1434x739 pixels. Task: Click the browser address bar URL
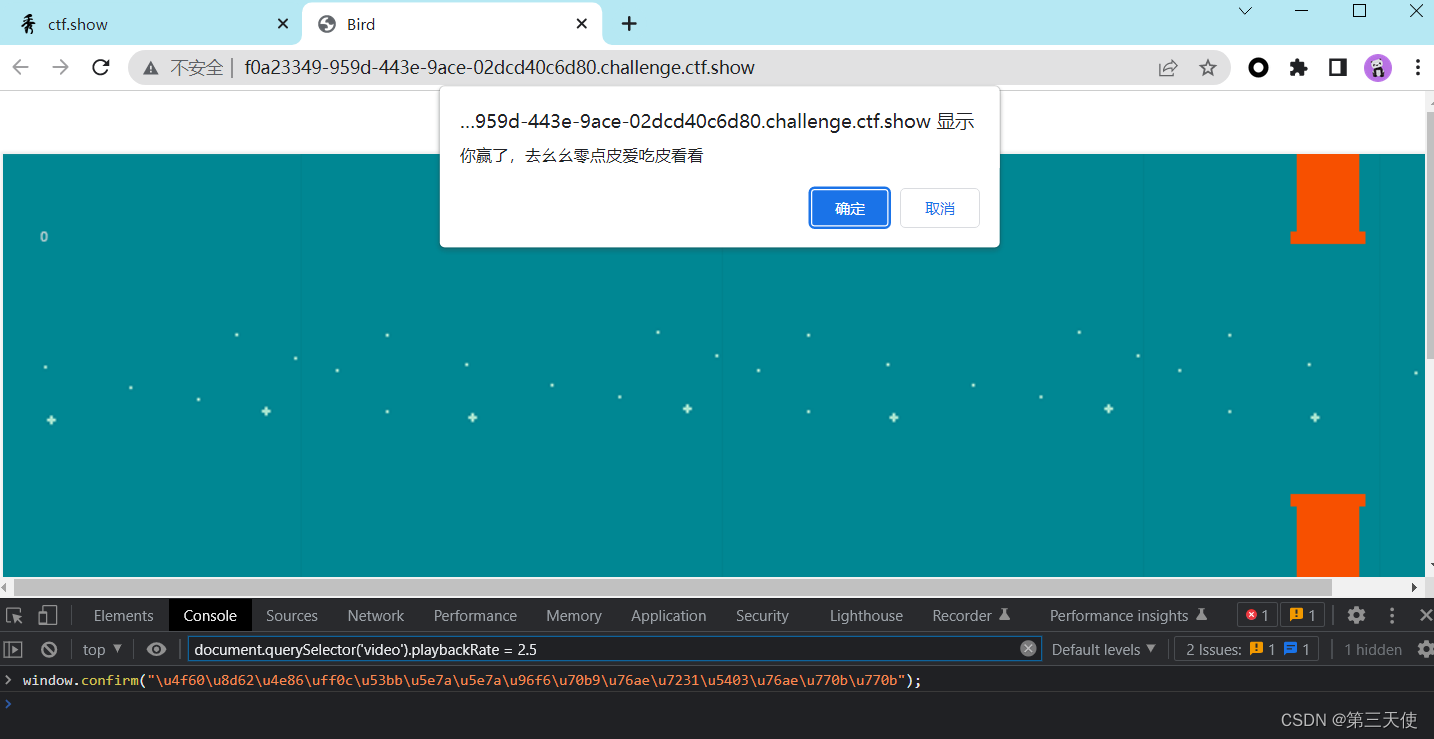coord(499,68)
